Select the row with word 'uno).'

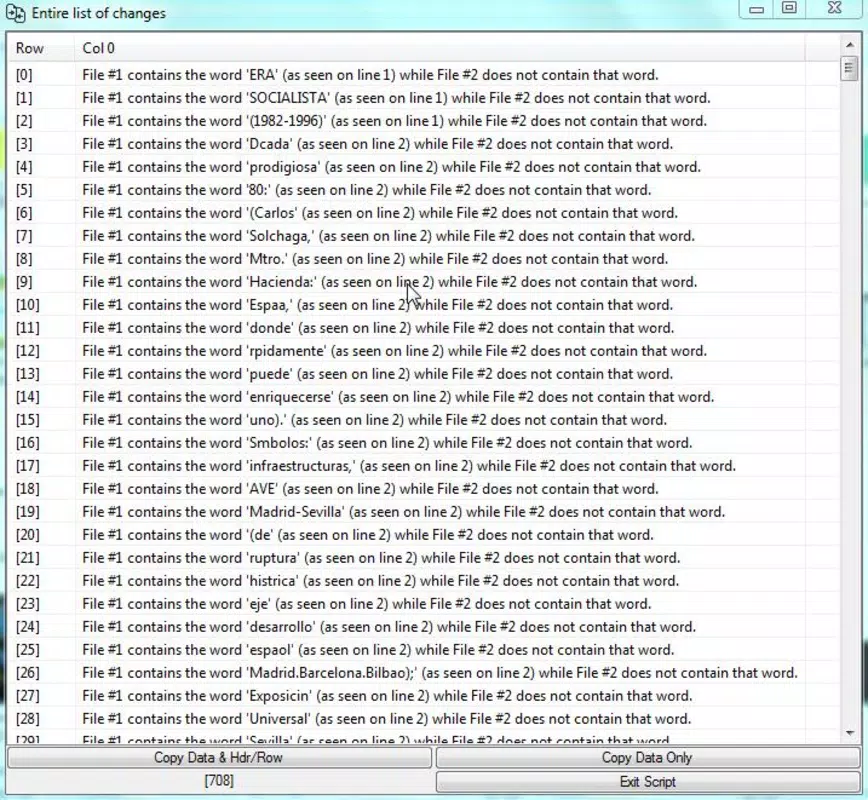click(x=424, y=420)
